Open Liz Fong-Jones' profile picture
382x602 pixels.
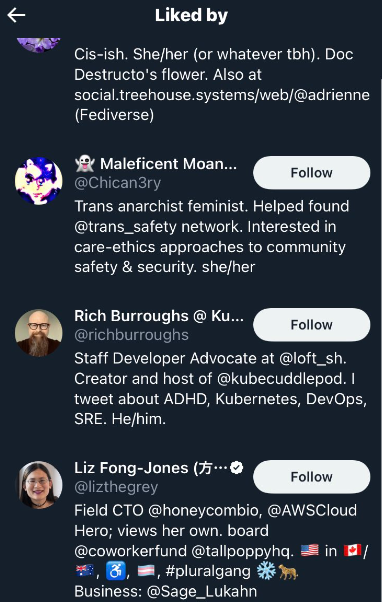pyautogui.click(x=38, y=485)
